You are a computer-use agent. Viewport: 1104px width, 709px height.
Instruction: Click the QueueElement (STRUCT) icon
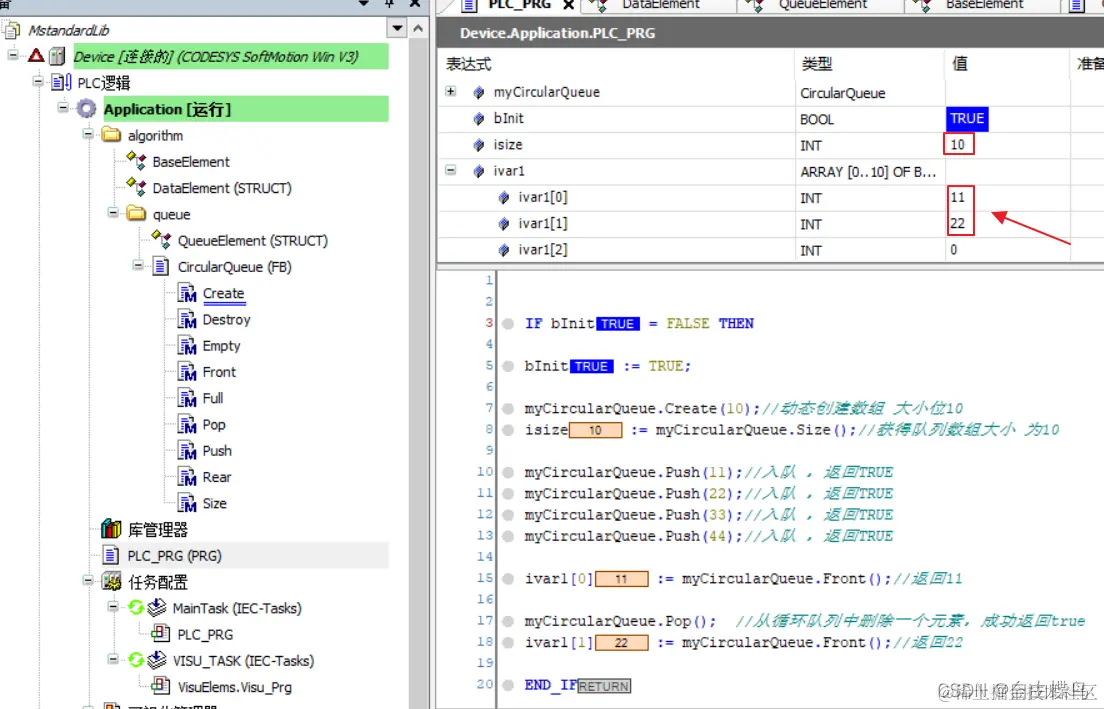[x=162, y=240]
